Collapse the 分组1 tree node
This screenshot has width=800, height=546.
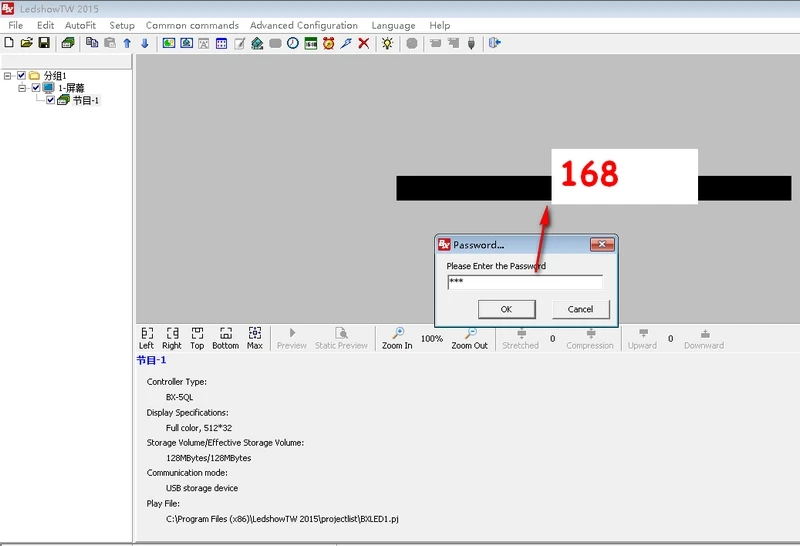[7, 76]
